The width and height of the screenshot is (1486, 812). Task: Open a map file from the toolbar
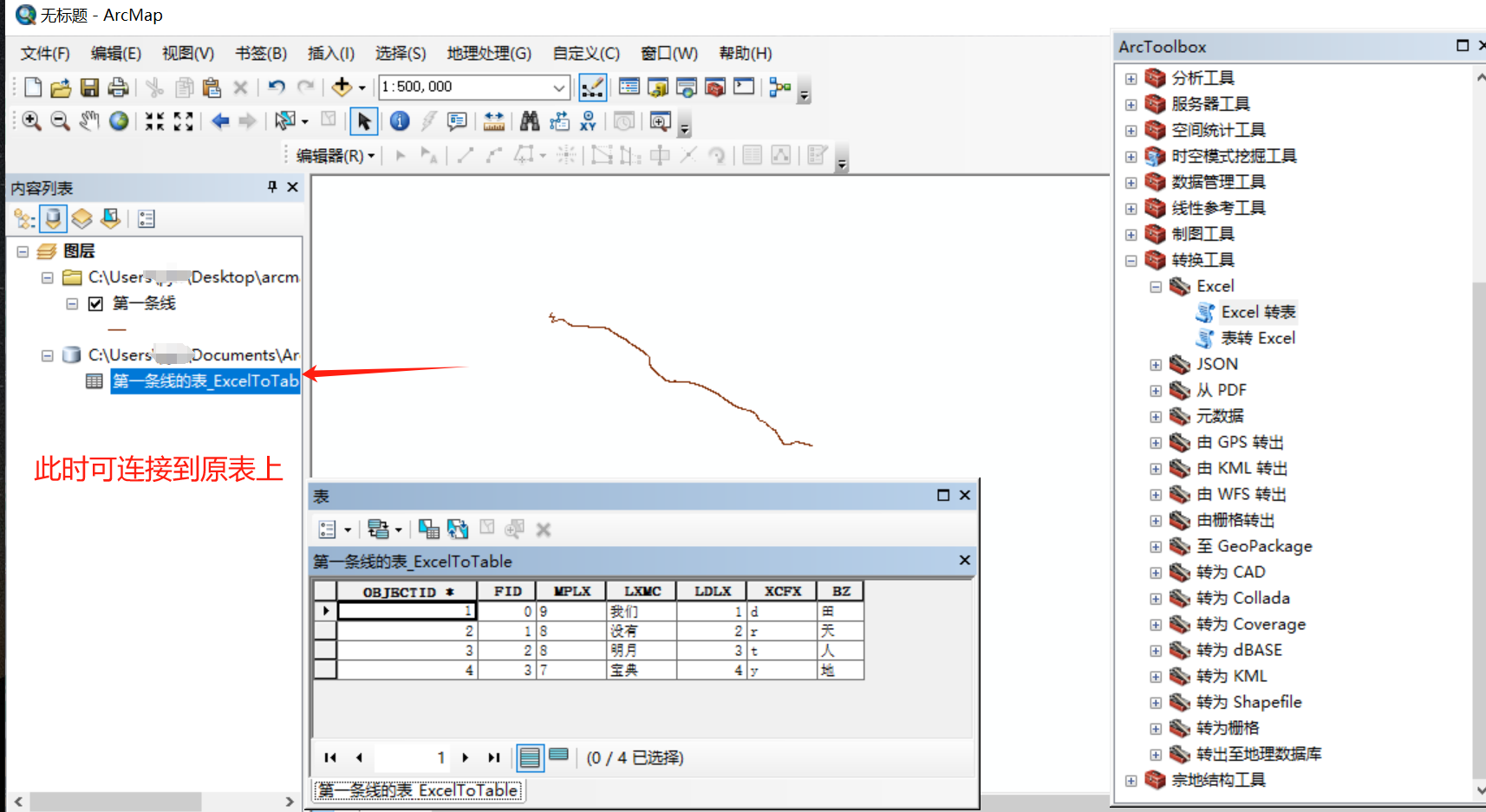tap(61, 87)
